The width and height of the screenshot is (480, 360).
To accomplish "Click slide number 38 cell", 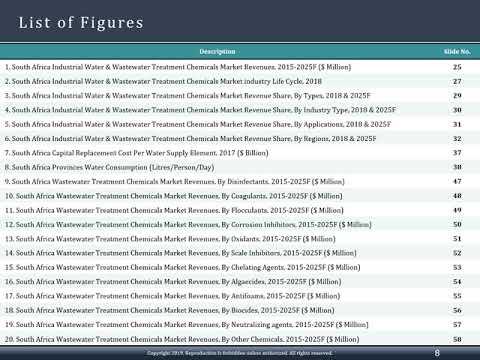I will [457, 167].
